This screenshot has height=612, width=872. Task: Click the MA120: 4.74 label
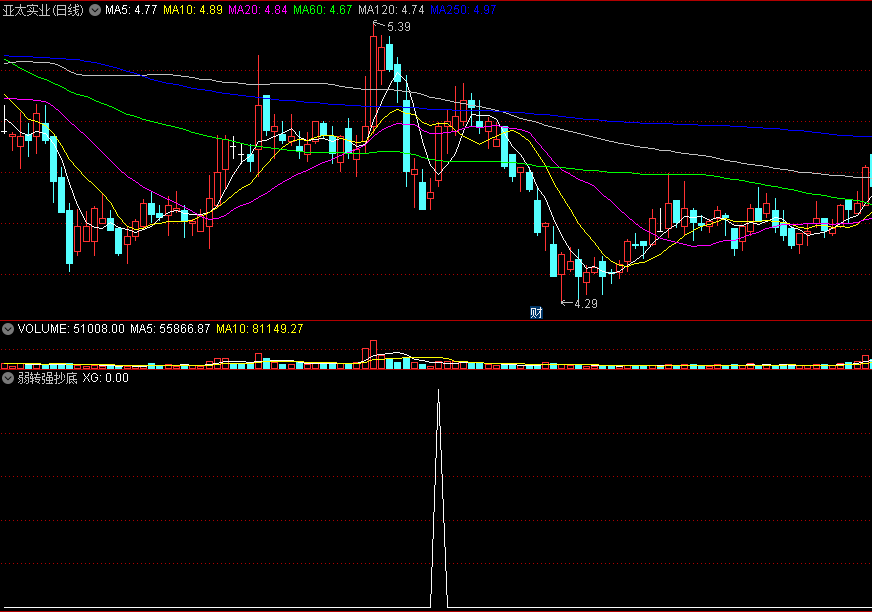click(391, 10)
